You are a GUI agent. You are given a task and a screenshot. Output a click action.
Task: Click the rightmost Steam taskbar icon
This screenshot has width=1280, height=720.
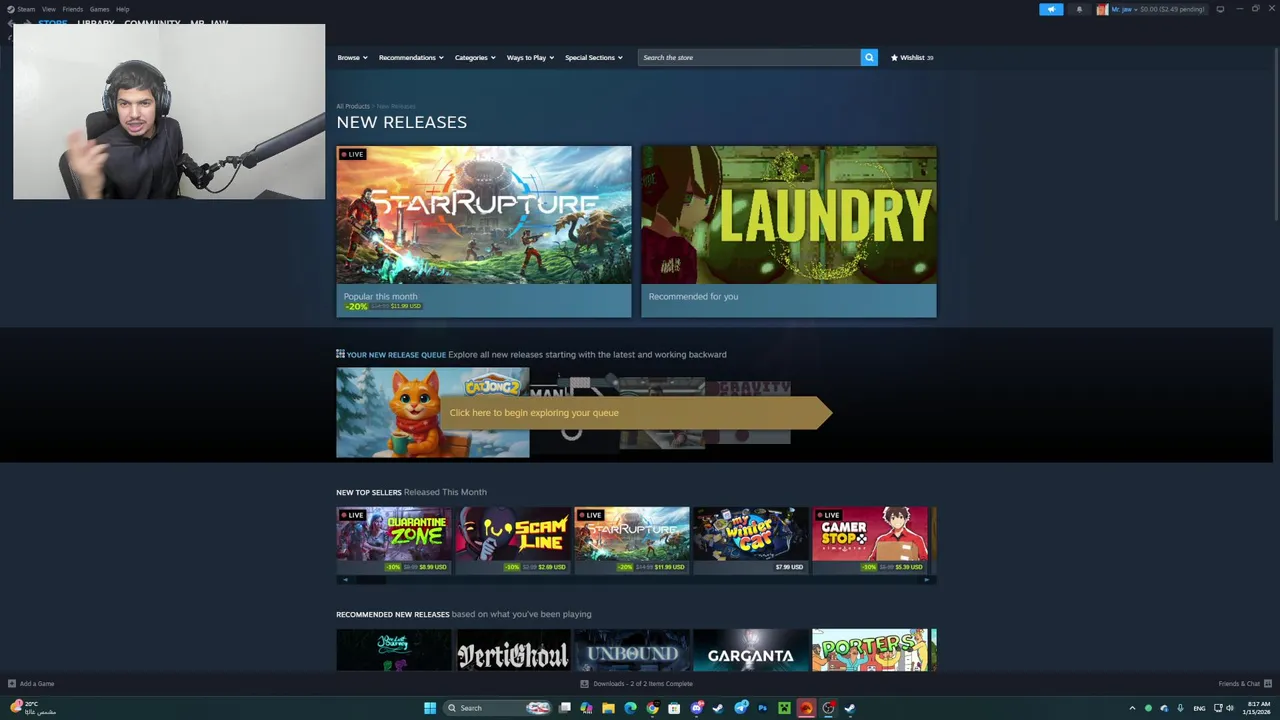(x=850, y=708)
